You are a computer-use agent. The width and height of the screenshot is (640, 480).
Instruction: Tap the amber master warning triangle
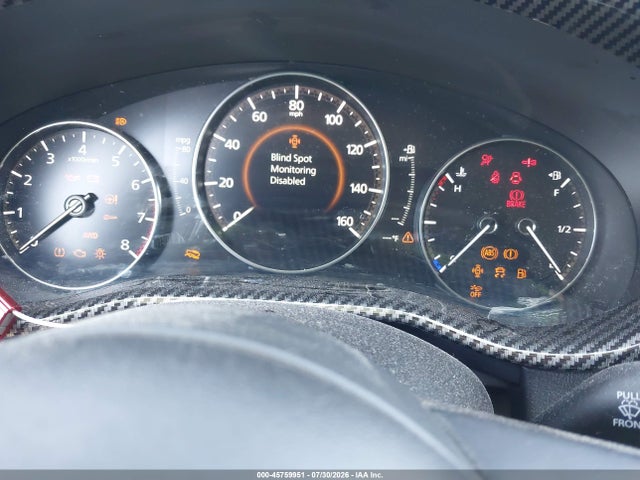tap(408, 238)
